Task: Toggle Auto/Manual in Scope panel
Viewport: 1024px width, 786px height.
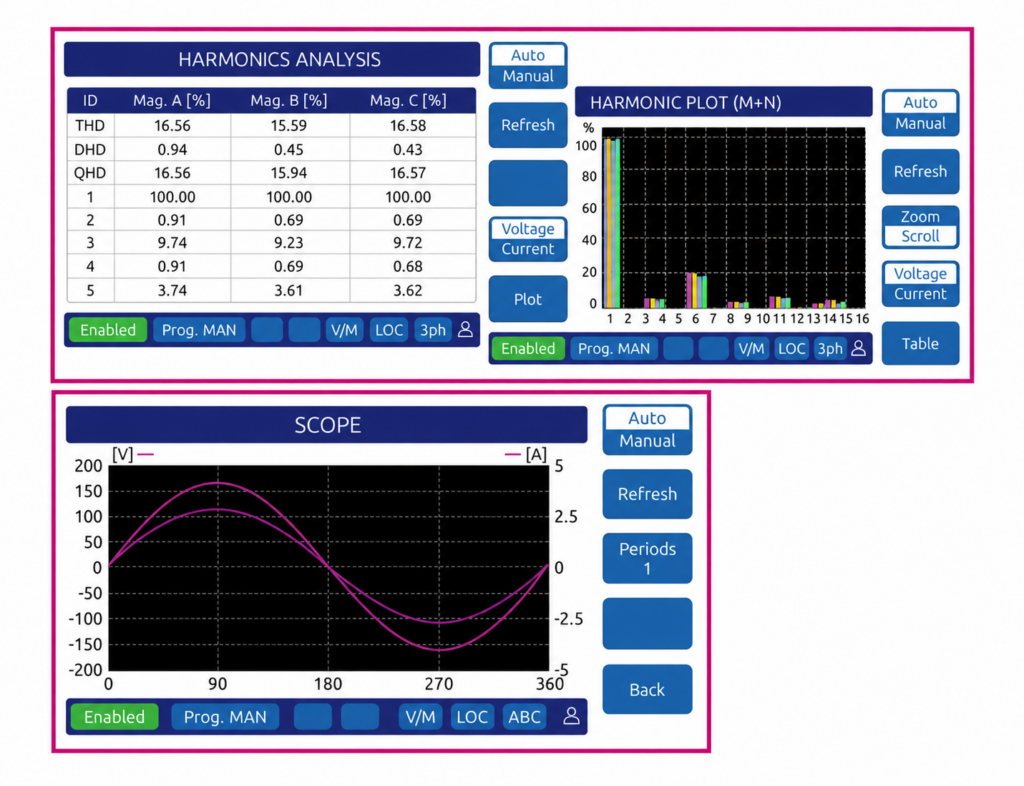Action: point(647,430)
